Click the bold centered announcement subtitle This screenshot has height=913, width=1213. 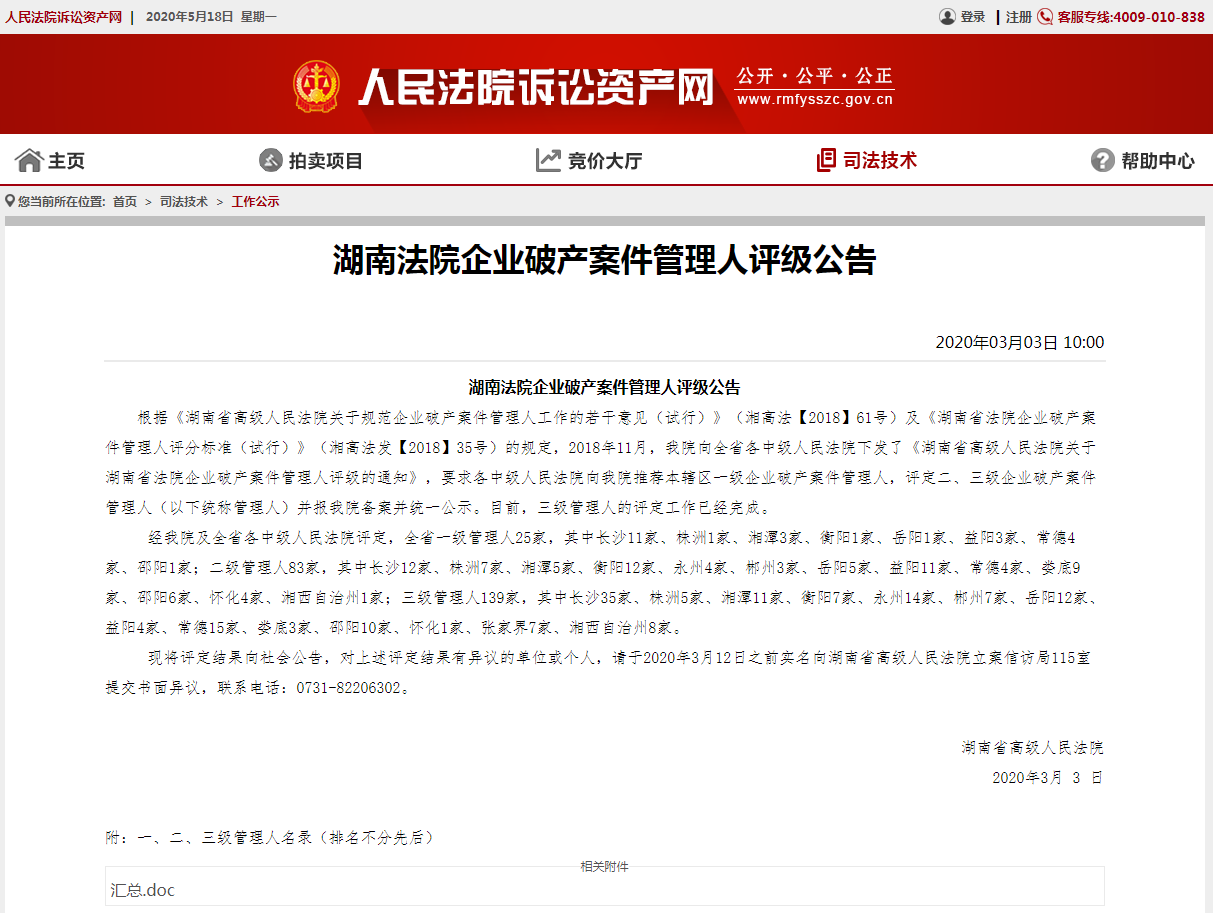click(x=605, y=387)
